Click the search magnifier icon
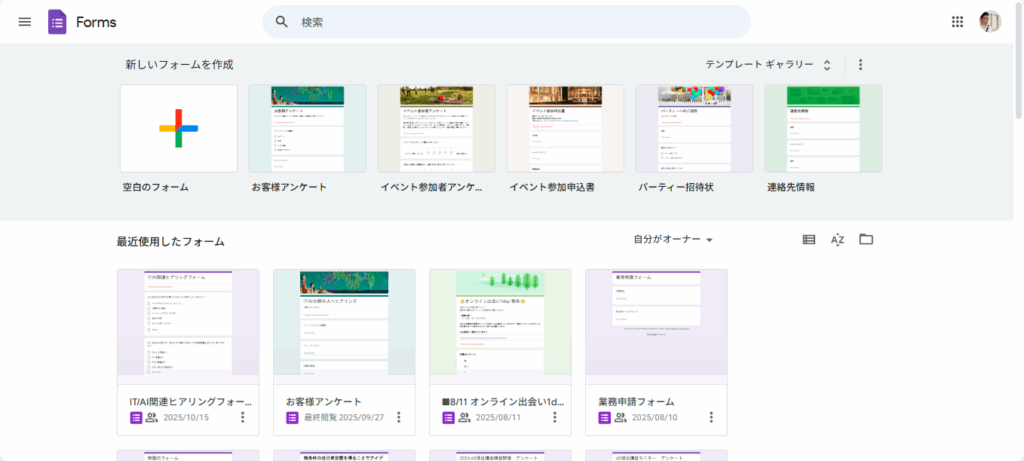This screenshot has width=1024, height=461. coord(282,22)
